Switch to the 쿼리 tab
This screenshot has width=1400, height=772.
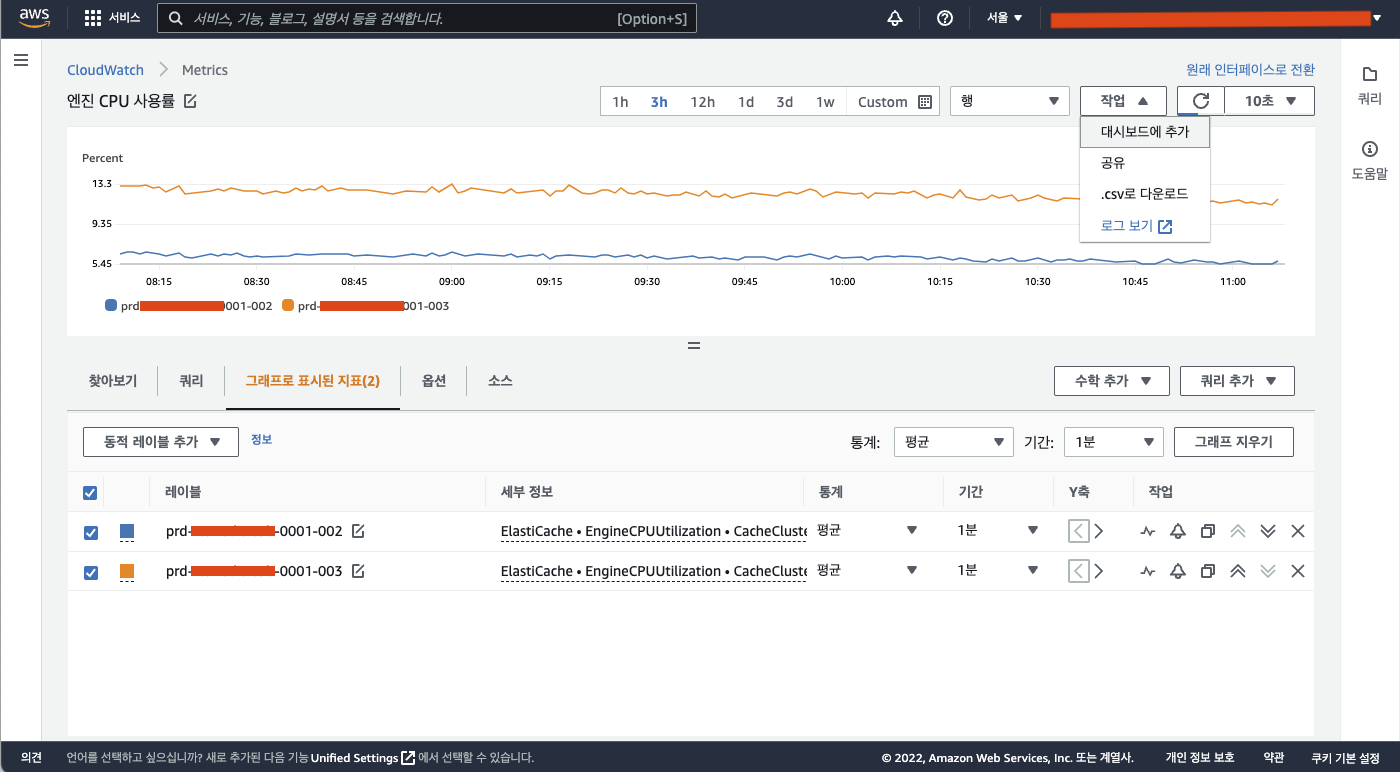(x=191, y=381)
